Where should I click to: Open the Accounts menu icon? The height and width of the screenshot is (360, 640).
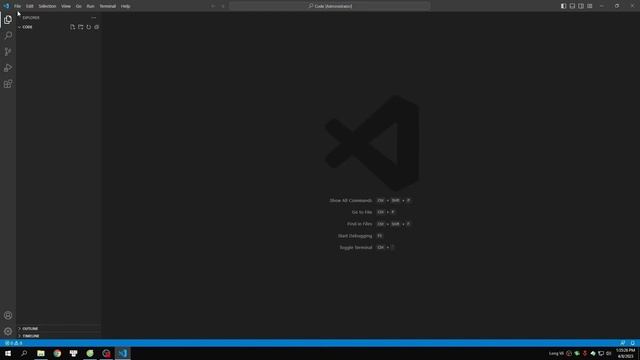8,315
